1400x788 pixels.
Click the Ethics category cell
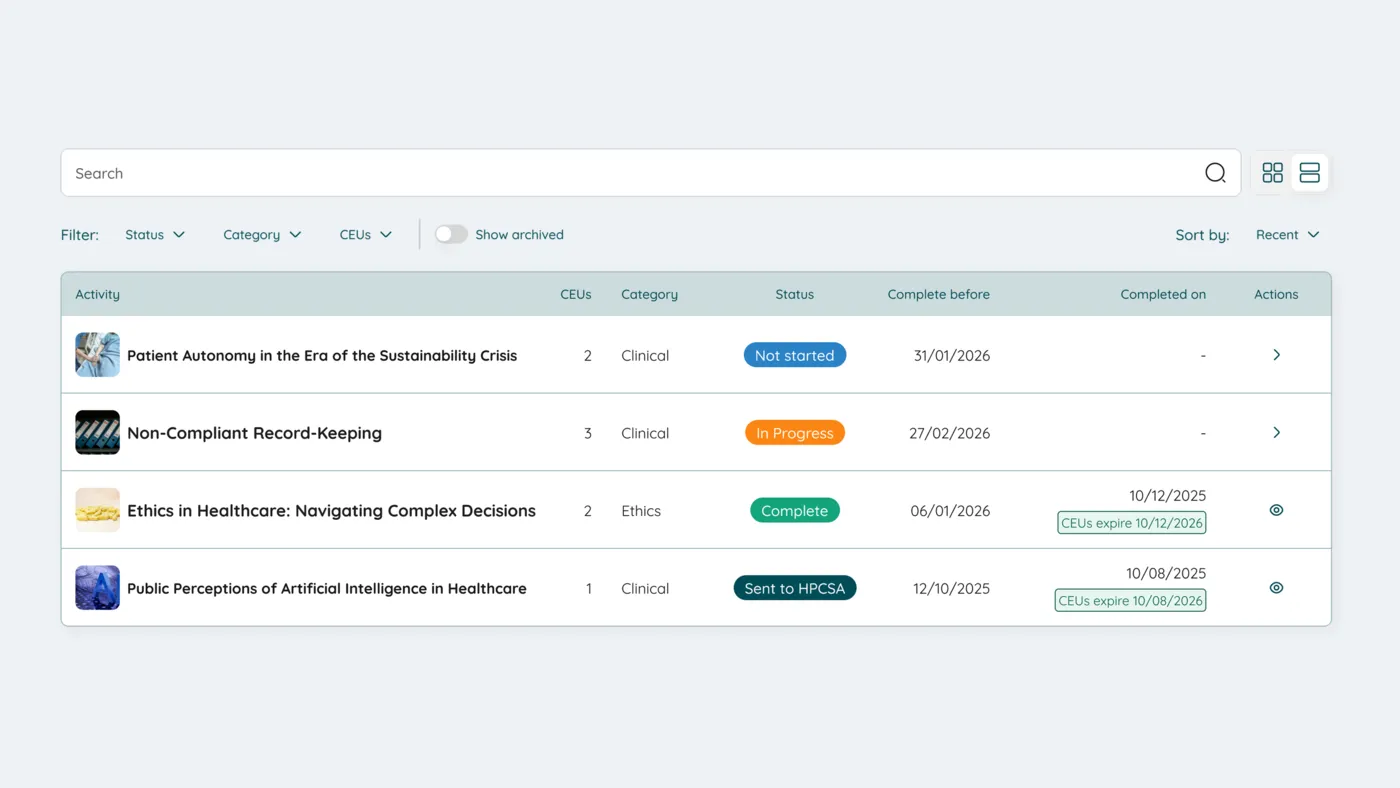coord(641,511)
